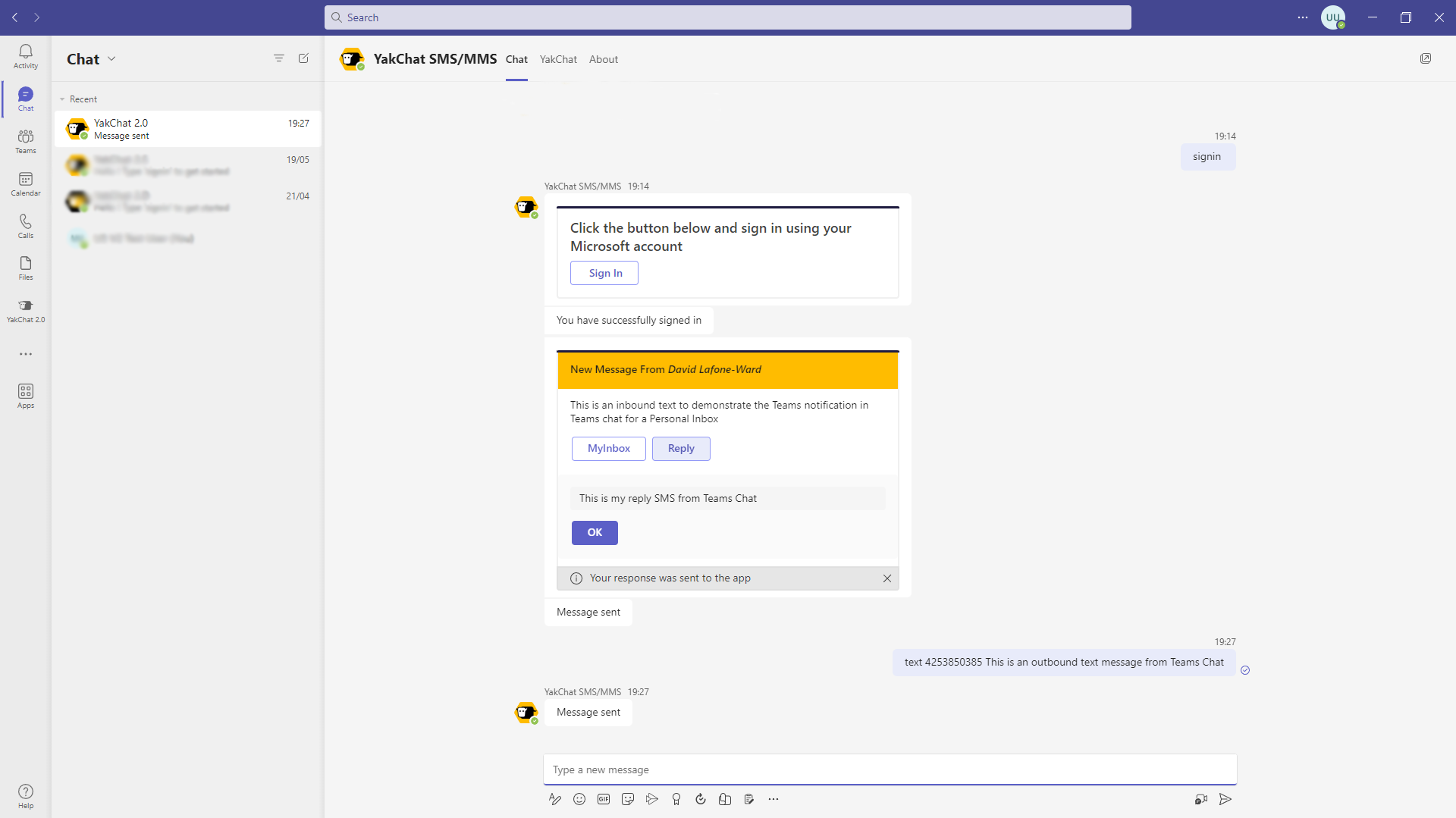Open Files in the left rail
Viewport: 1456px width, 818px height.
(x=26, y=268)
